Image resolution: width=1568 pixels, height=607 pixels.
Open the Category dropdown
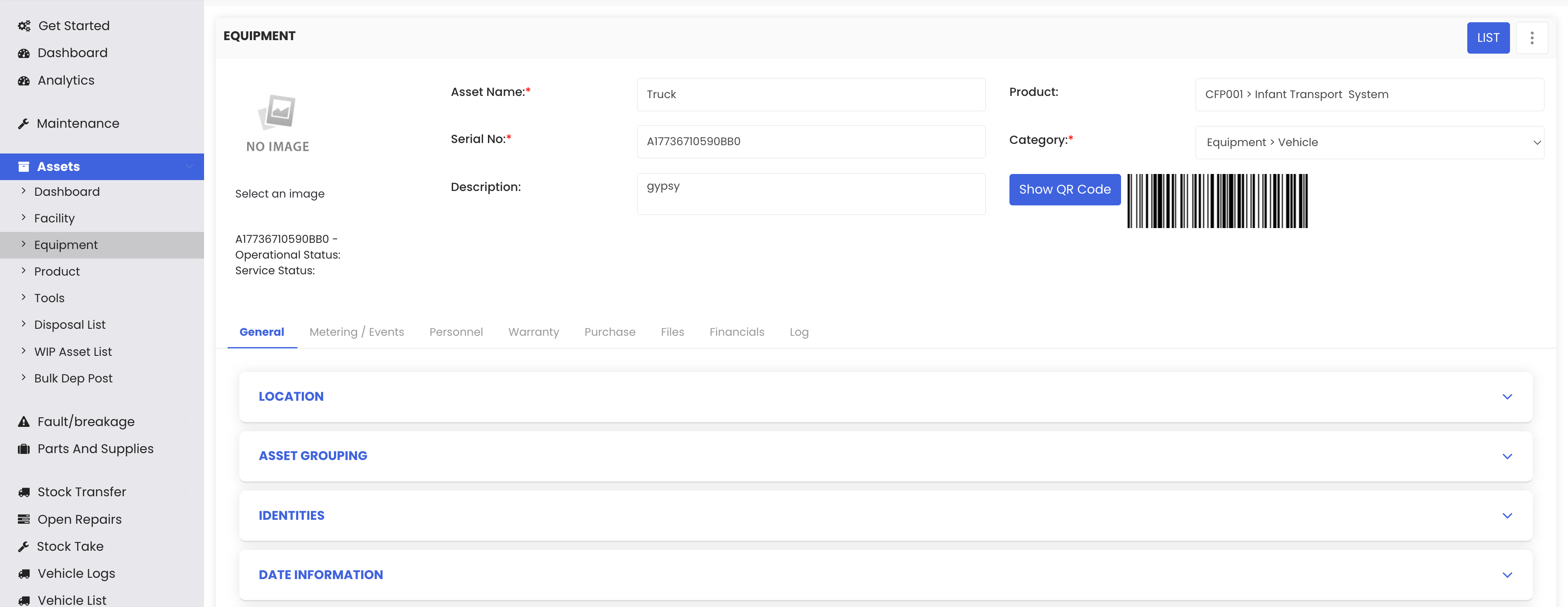point(1369,143)
